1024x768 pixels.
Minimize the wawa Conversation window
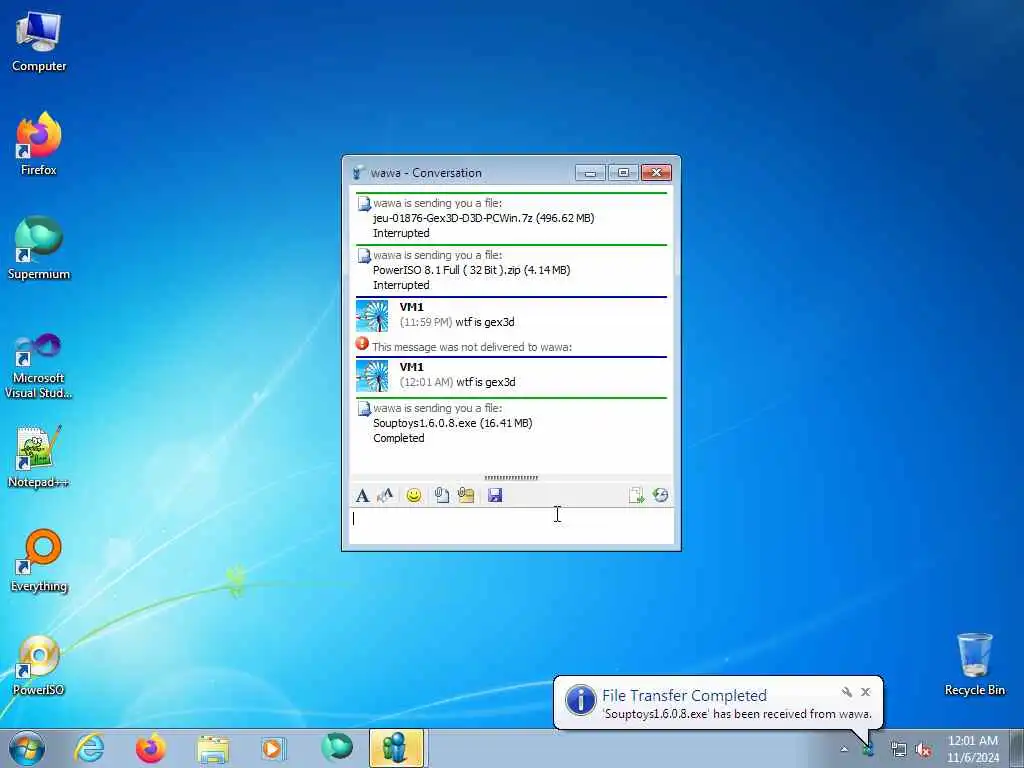tap(590, 173)
